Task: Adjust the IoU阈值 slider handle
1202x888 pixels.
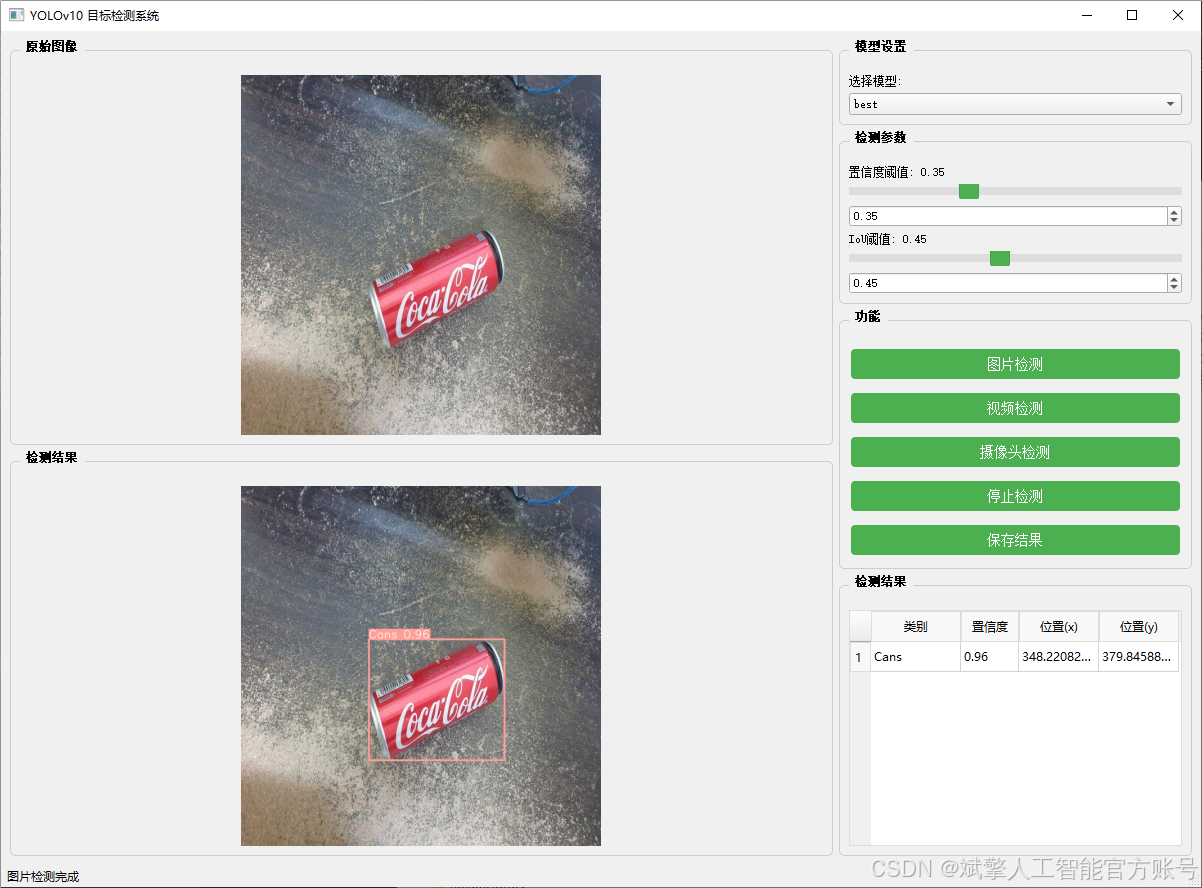Action: click(1000, 258)
